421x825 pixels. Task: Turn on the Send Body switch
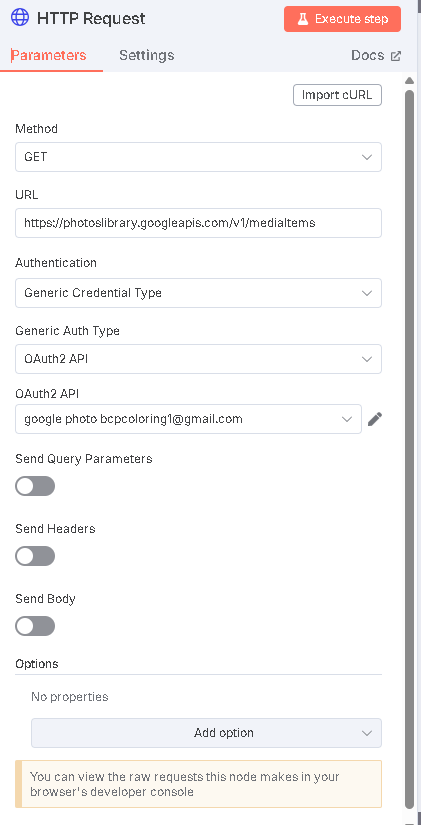(35, 626)
